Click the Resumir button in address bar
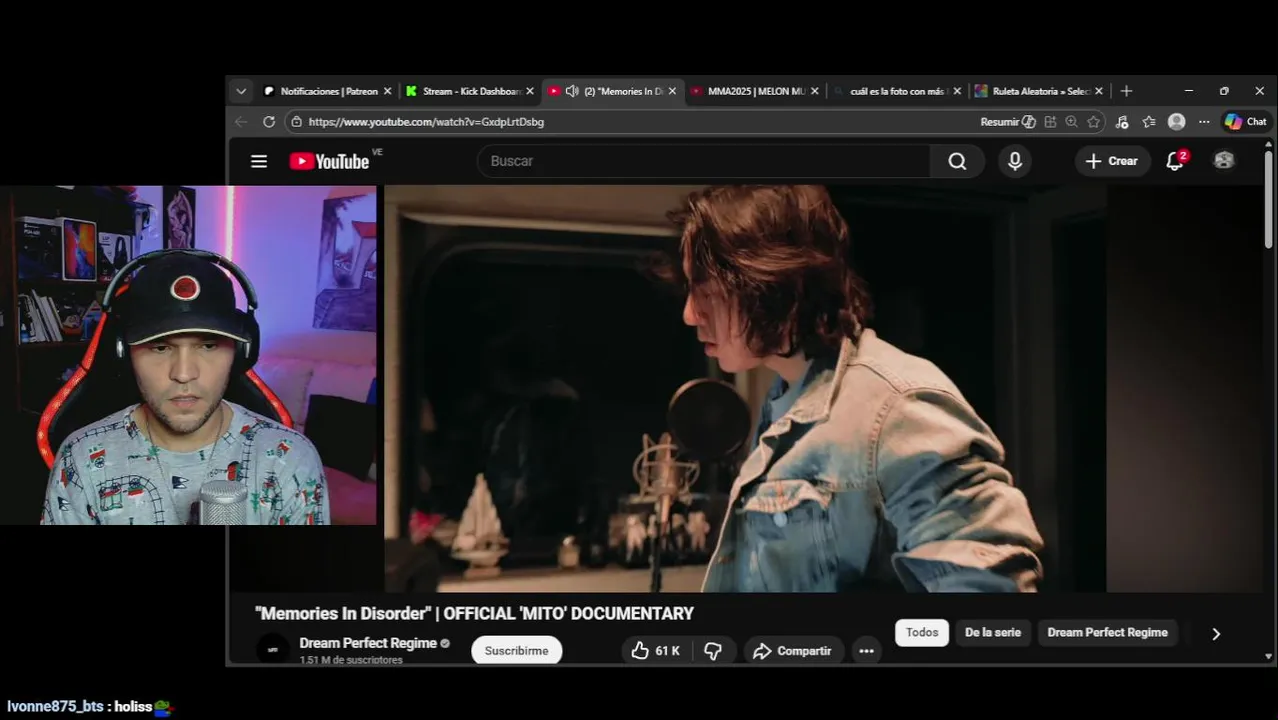Viewport: 1278px width, 720px height. coord(1007,121)
